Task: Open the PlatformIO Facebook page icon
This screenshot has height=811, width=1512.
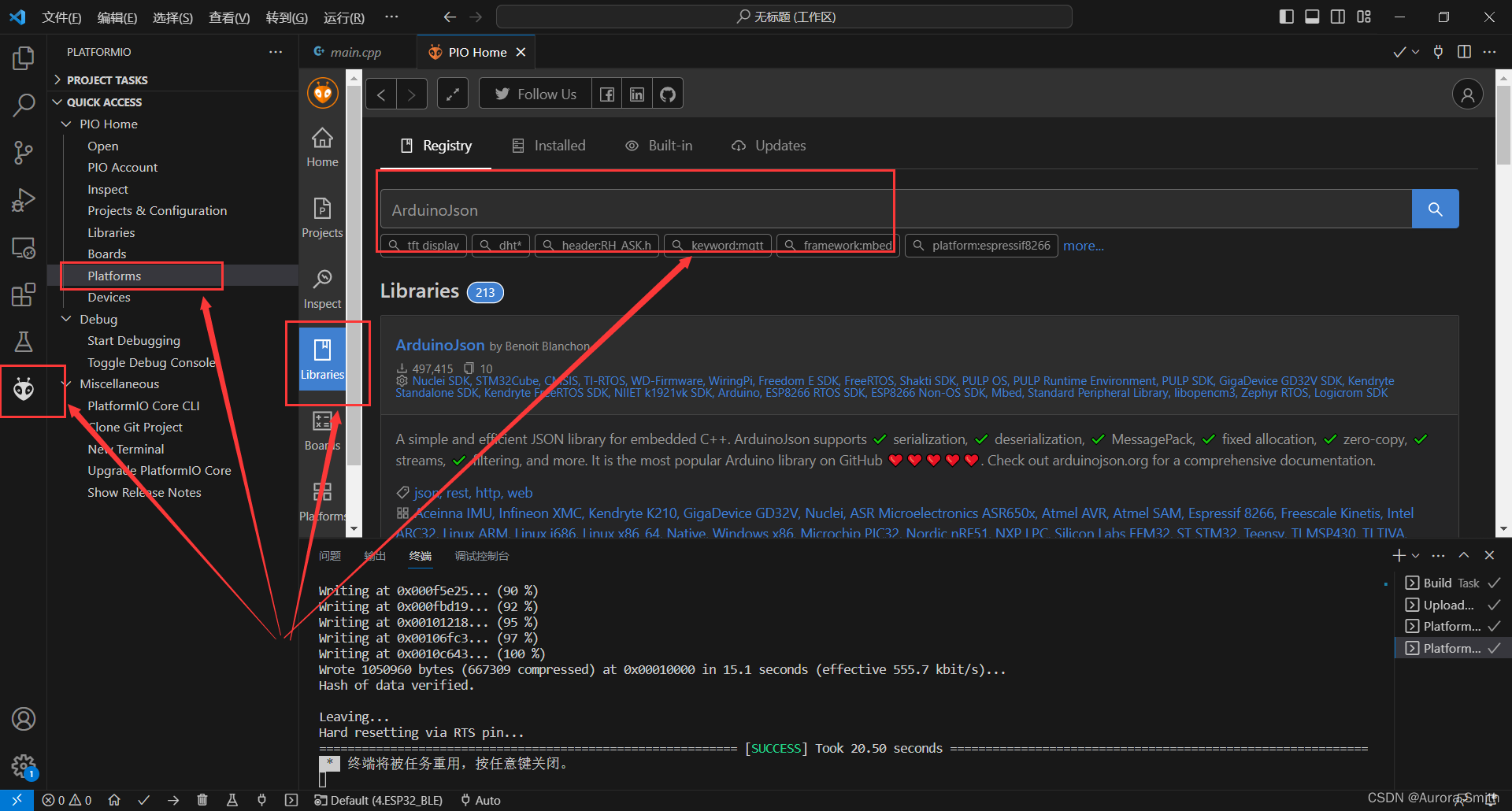Action: pyautogui.click(x=607, y=94)
